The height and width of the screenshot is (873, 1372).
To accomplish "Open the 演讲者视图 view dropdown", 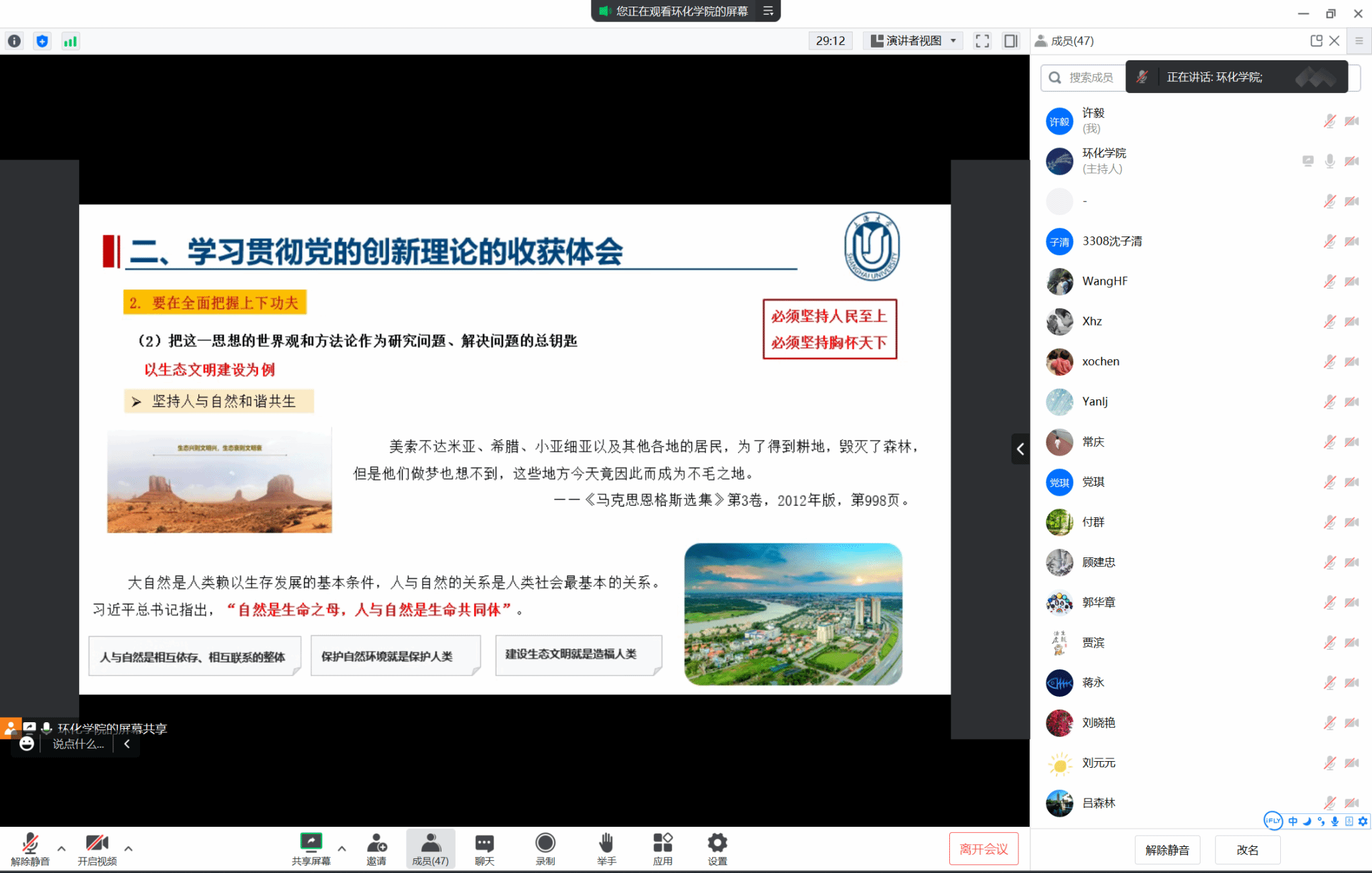I will point(914,41).
